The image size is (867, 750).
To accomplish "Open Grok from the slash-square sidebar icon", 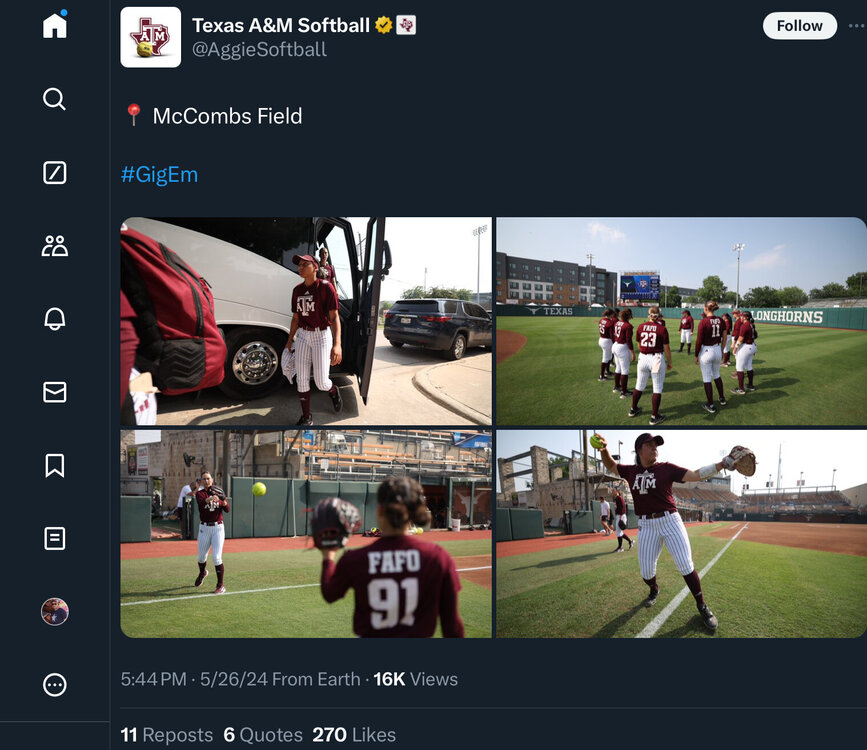I will [55, 173].
